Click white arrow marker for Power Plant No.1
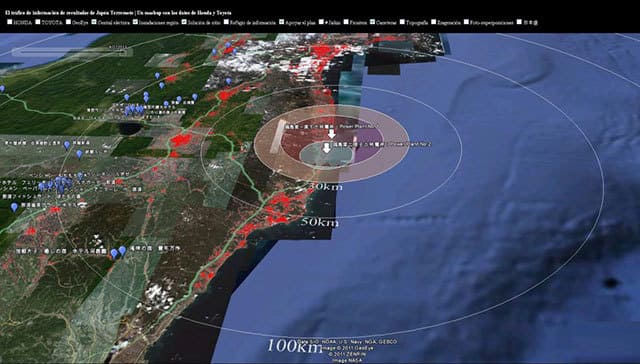The height and width of the screenshot is (364, 640). click(x=332, y=133)
